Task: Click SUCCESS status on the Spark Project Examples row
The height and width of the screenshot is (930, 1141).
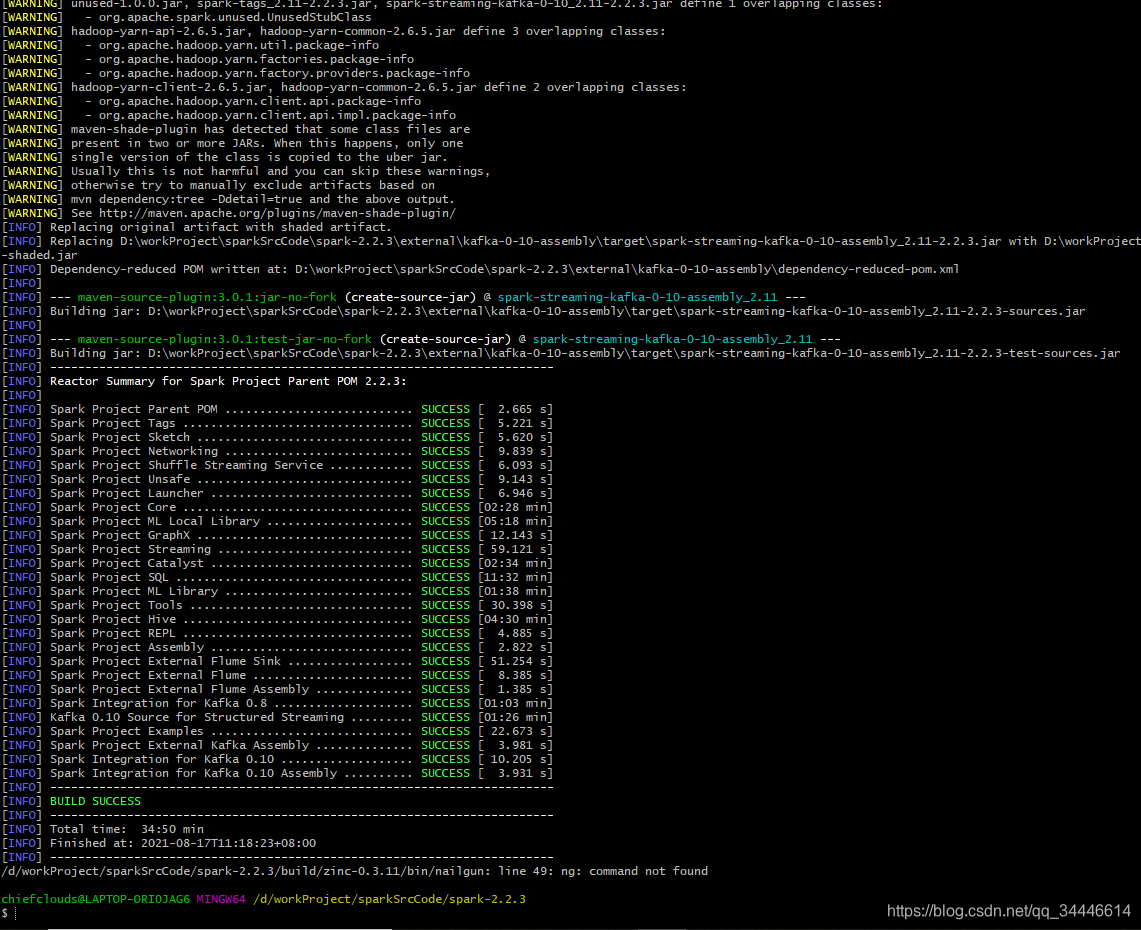Action: (x=445, y=731)
